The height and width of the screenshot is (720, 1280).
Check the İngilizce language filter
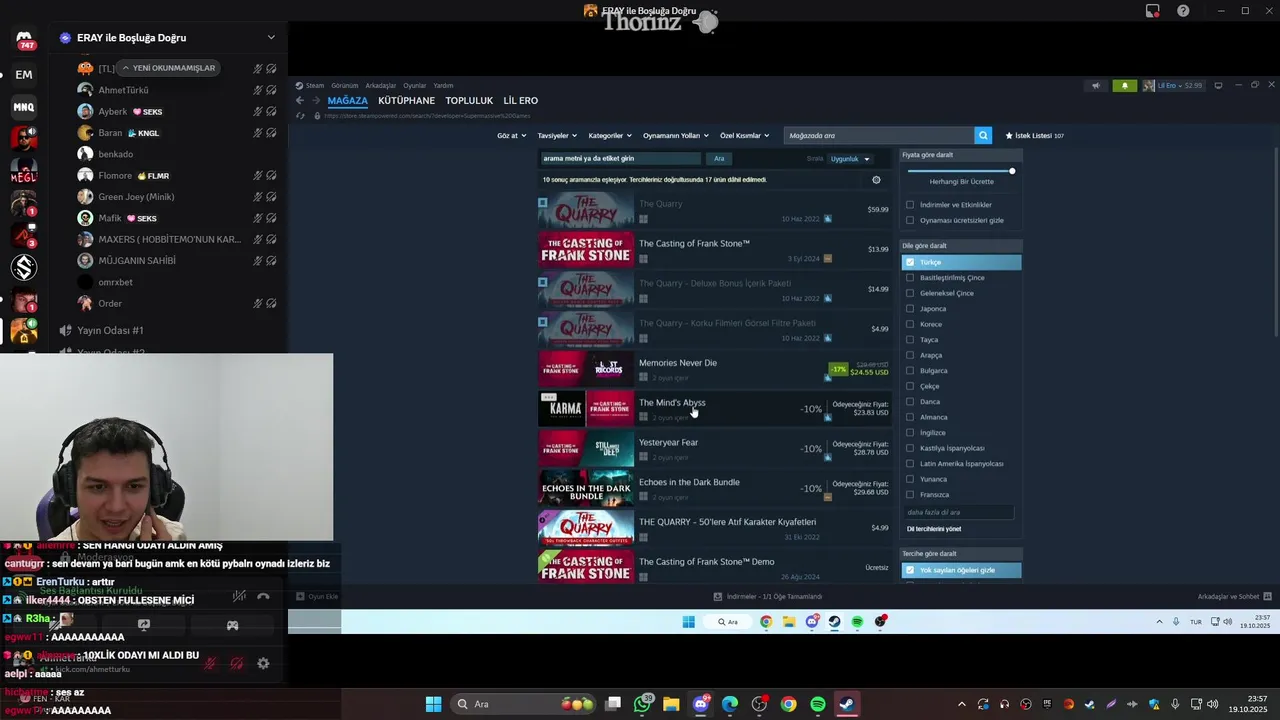(x=910, y=432)
